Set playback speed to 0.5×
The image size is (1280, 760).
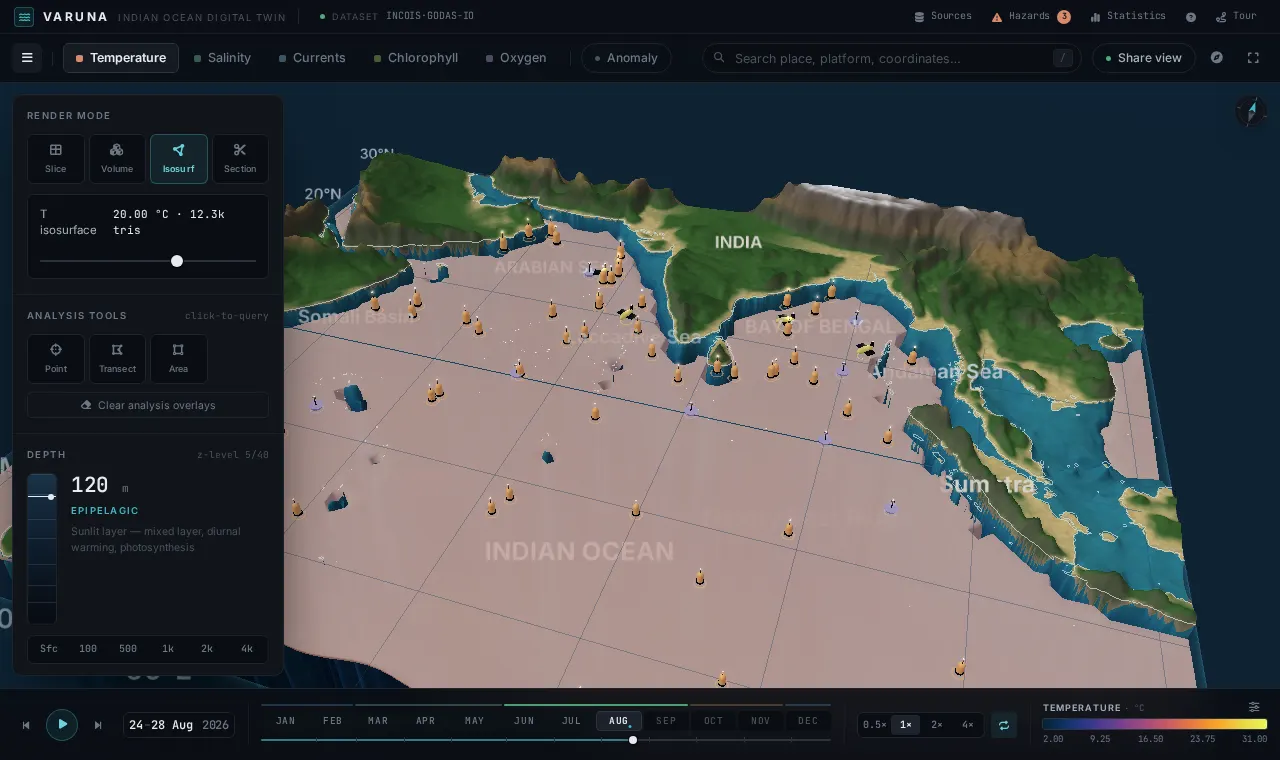tap(875, 725)
